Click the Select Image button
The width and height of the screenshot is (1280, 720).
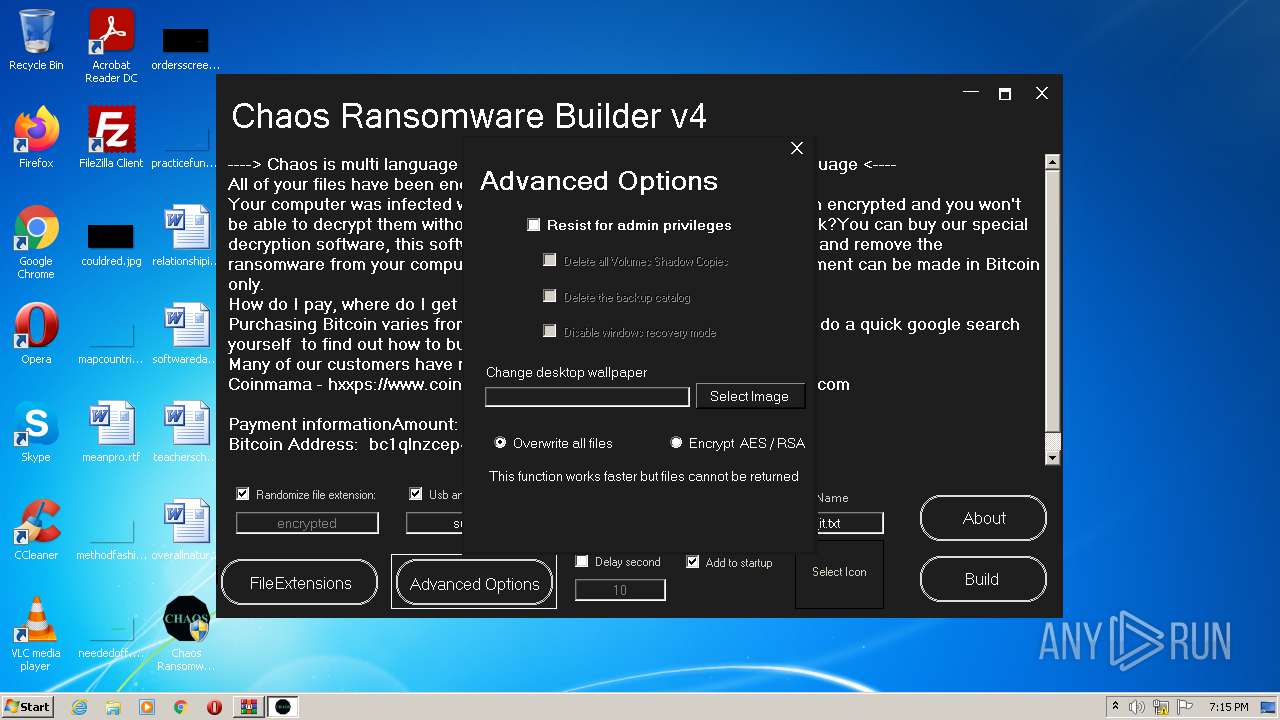pos(750,396)
